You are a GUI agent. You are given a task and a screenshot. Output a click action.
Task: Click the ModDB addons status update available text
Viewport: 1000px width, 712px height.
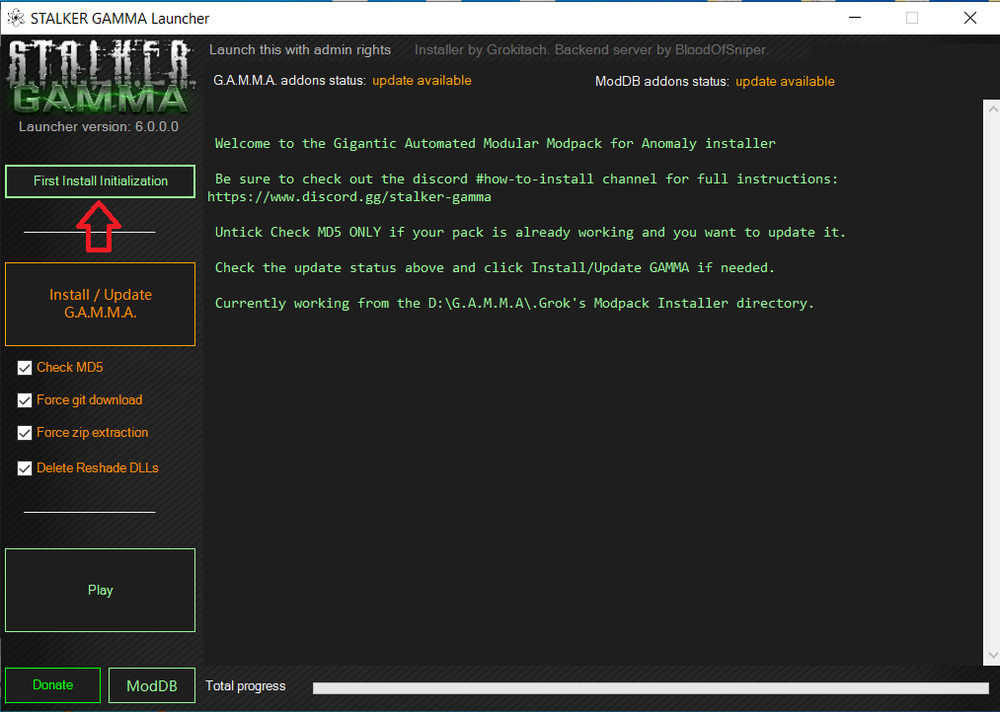tap(784, 81)
